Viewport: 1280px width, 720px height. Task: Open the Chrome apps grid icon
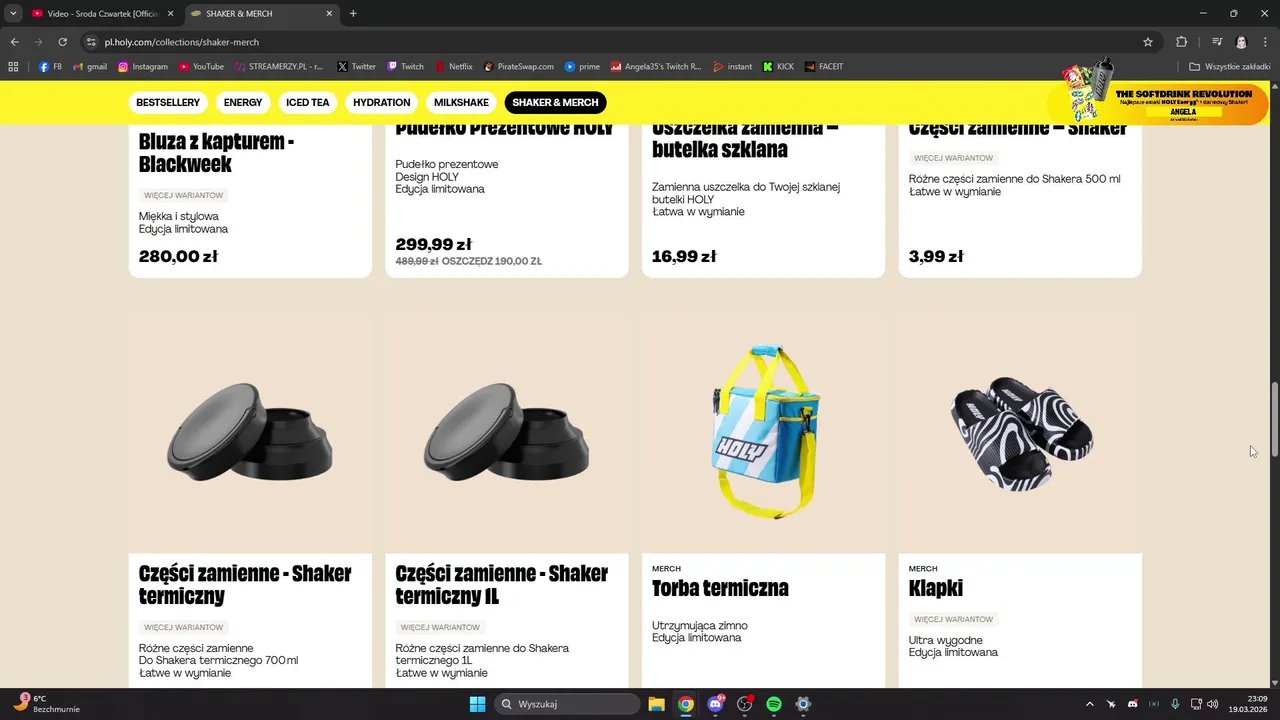[13, 67]
